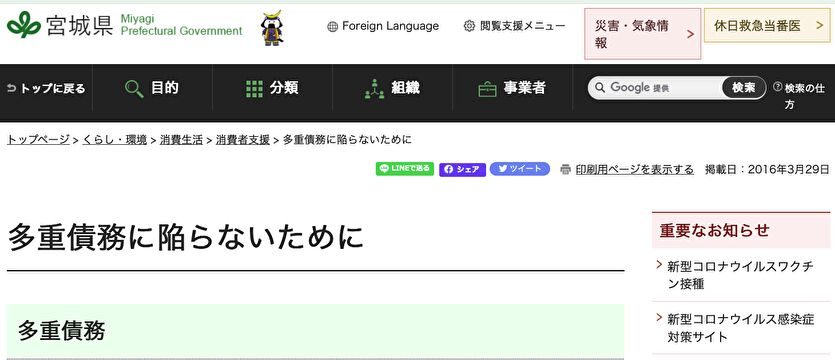Open 印刷用ページを表示する link

(x=635, y=169)
